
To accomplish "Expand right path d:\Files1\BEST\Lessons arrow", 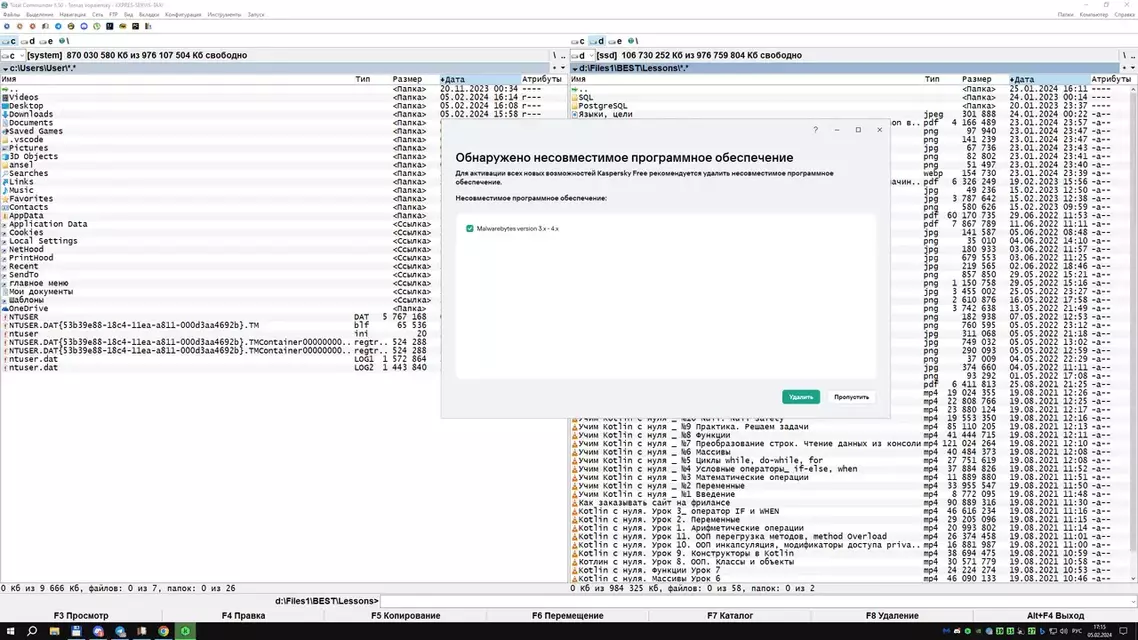I will click(575, 69).
